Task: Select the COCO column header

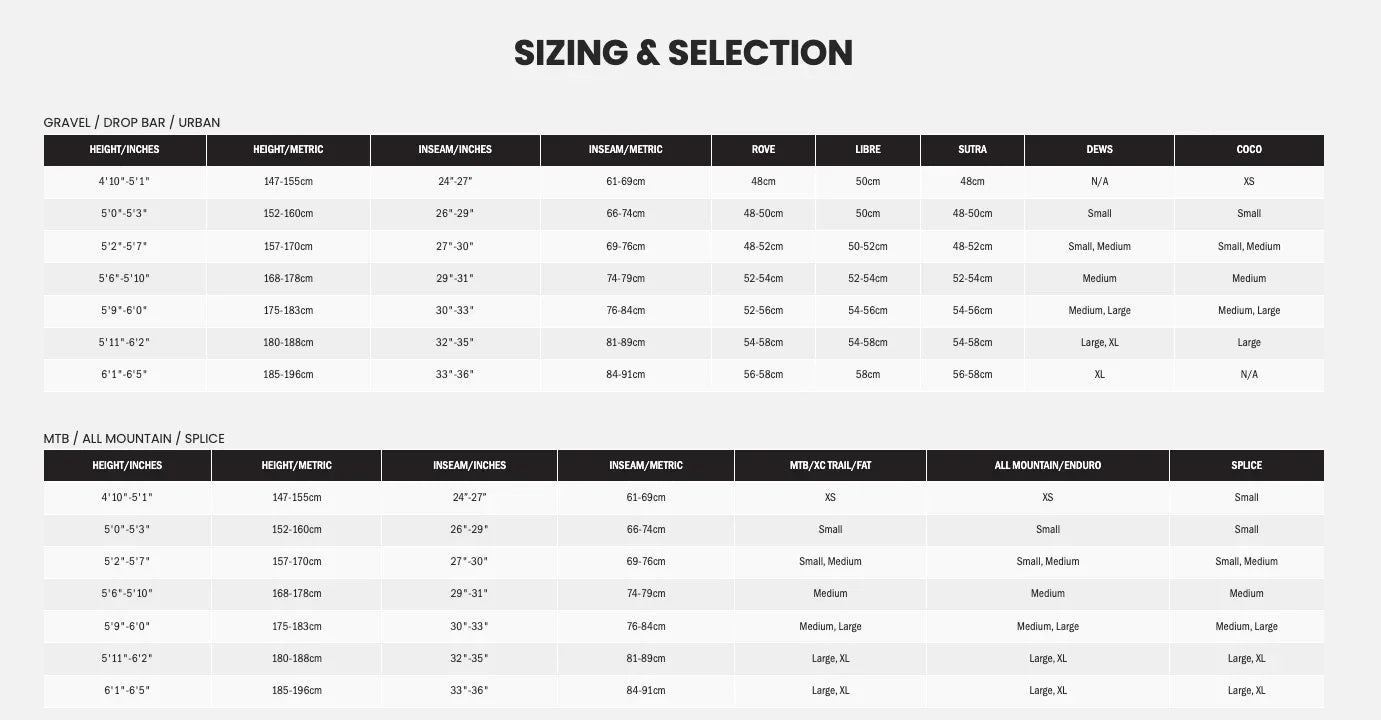Action: (x=1249, y=150)
